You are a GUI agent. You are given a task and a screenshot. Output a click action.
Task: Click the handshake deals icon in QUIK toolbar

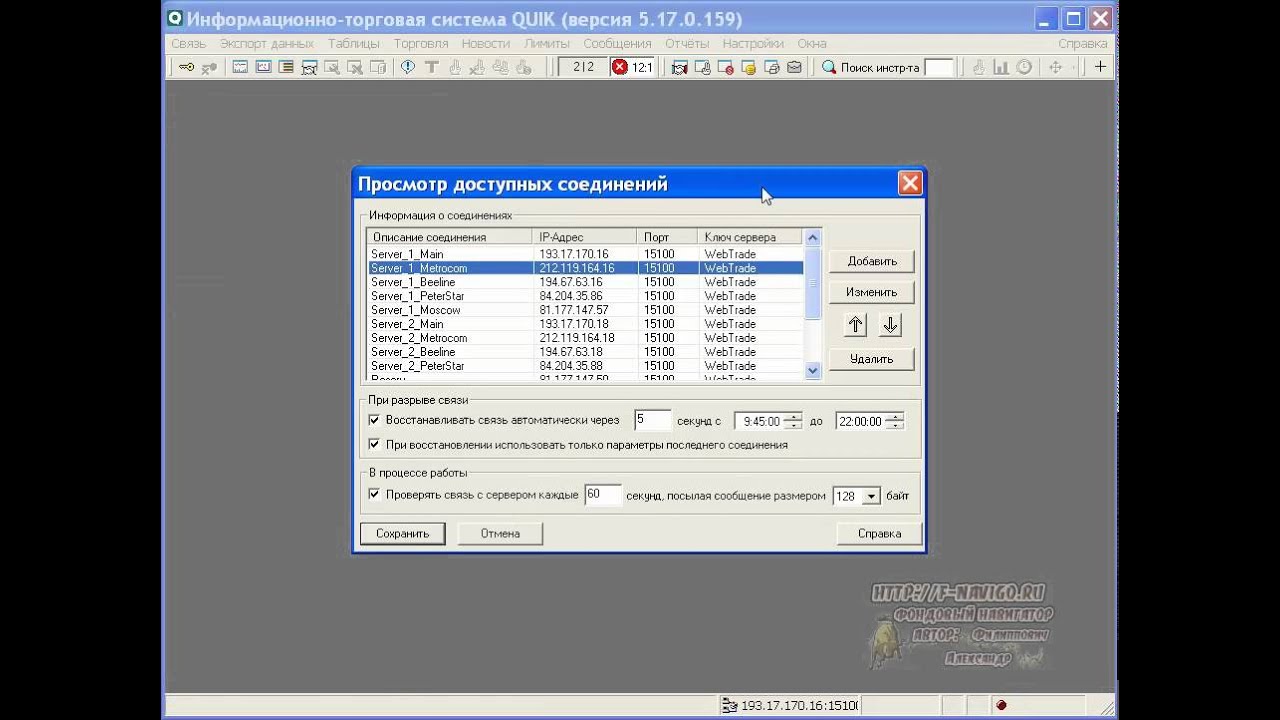click(680, 68)
